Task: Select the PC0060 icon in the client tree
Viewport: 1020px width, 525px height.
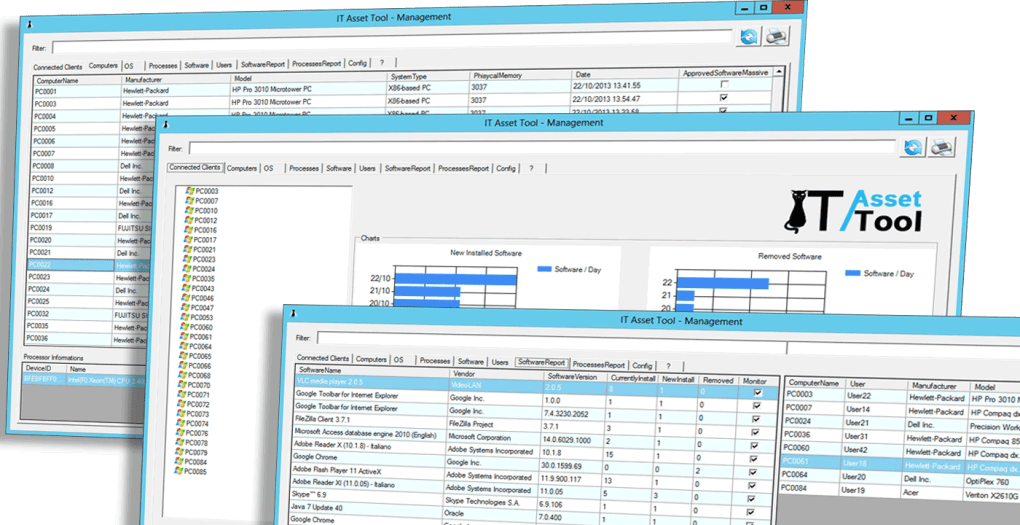Action: [x=184, y=327]
